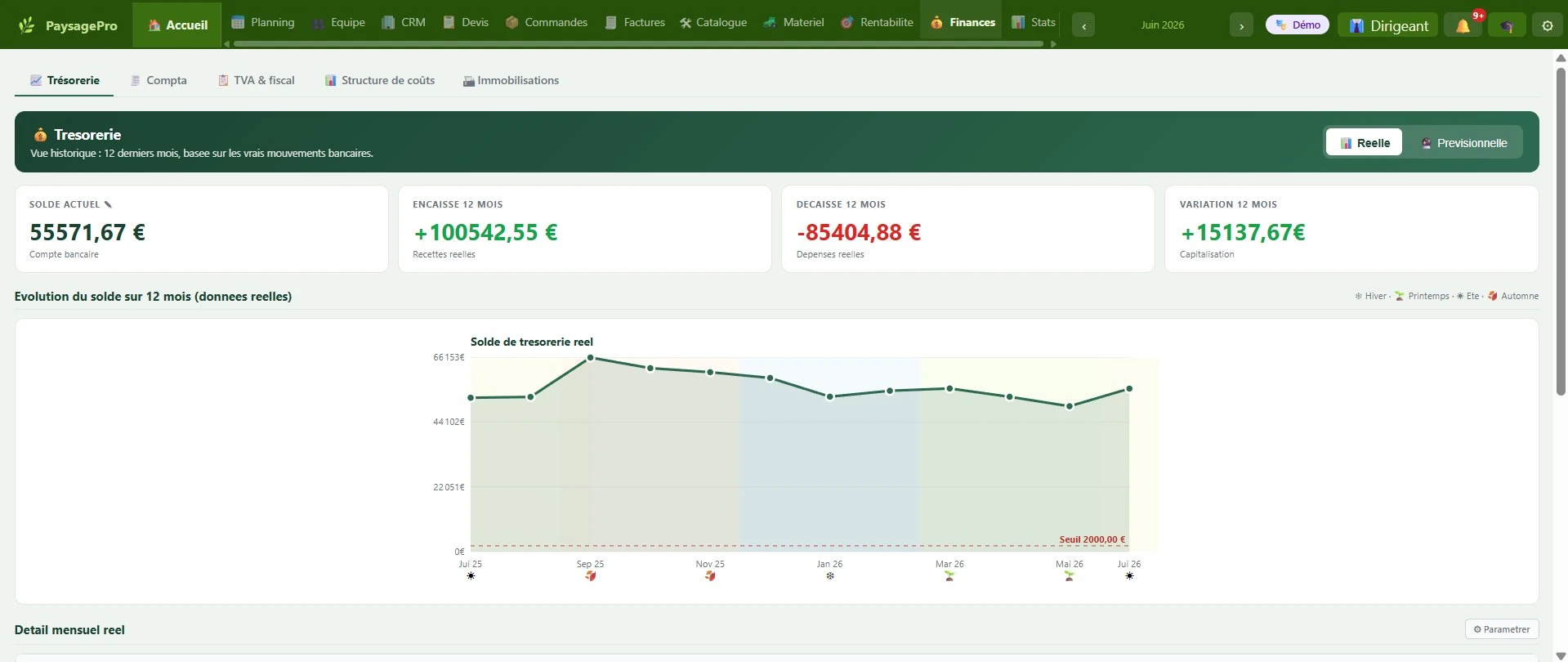
Task: Edit current balance via pencil icon
Action: [x=108, y=204]
